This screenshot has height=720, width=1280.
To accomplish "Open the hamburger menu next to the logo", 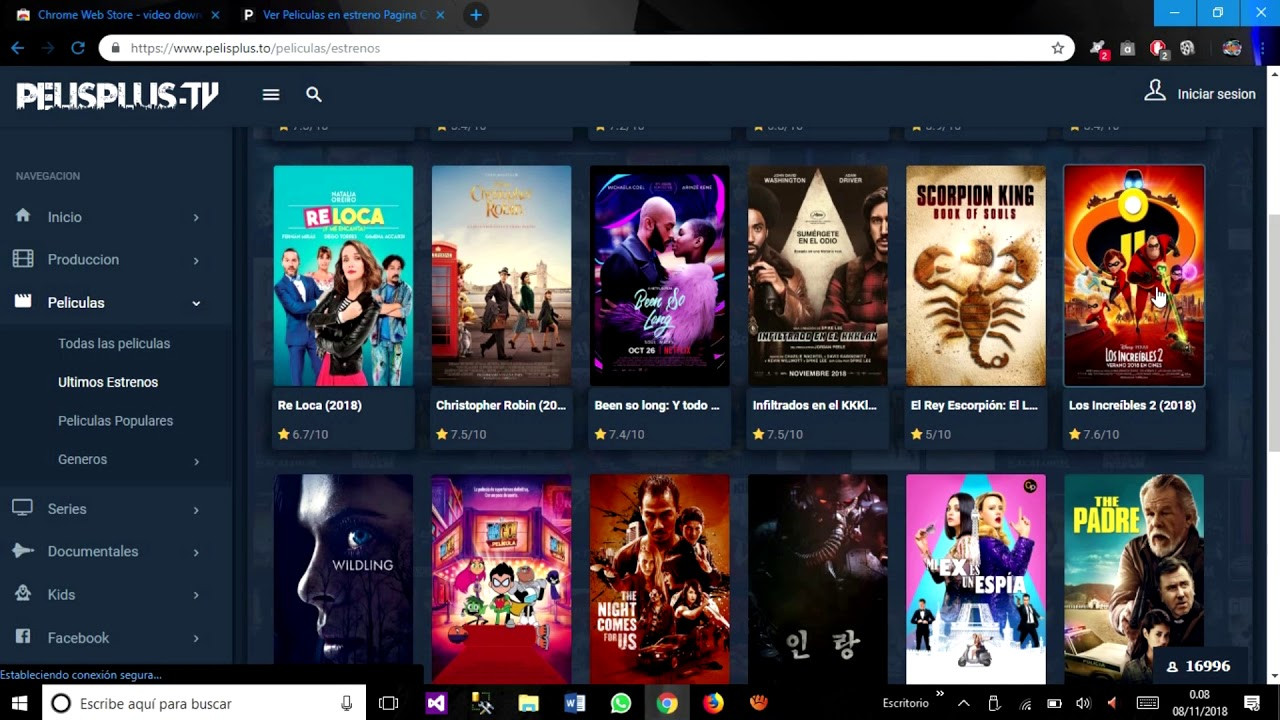I will tap(271, 94).
